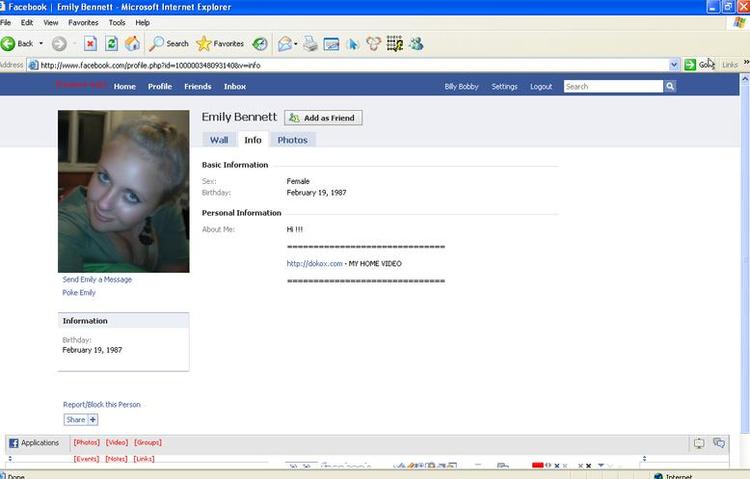Image resolution: width=750 pixels, height=479 pixels.
Task: Refresh the page with the green arrows icon
Action: tap(111, 44)
